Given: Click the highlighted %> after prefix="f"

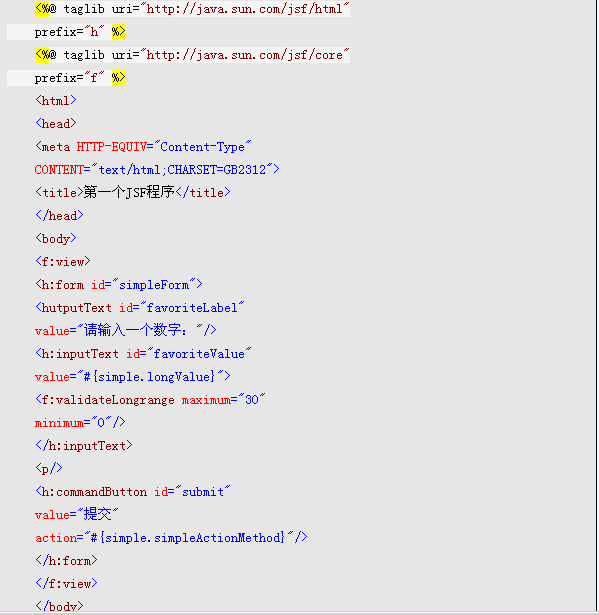Looking at the screenshot, I should click(x=118, y=78).
